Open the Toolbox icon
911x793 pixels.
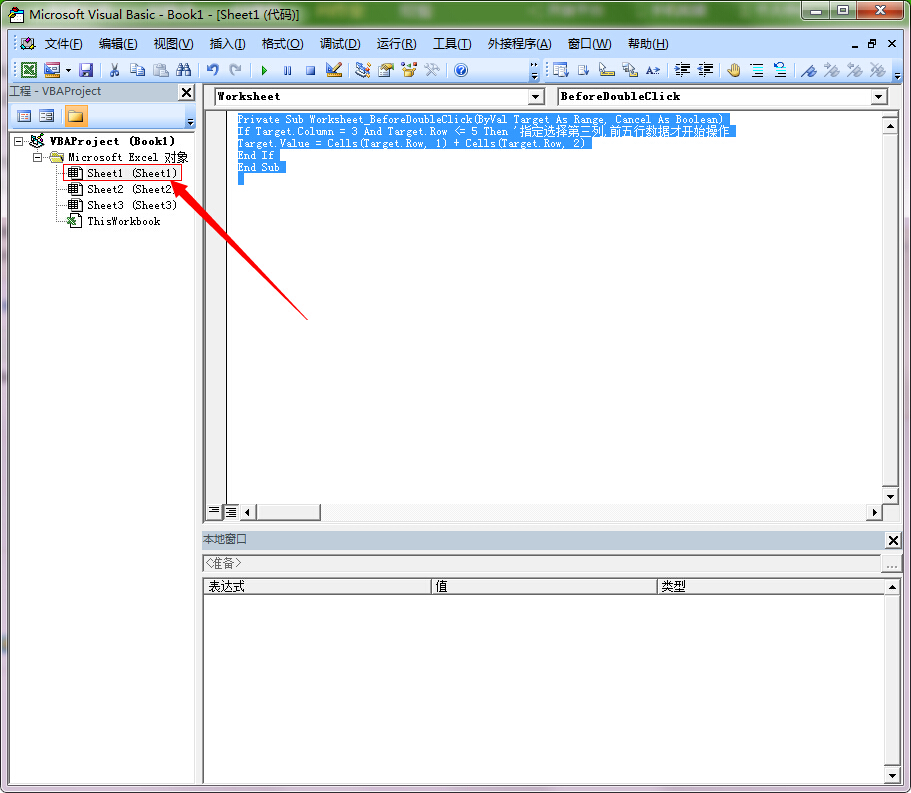432,70
